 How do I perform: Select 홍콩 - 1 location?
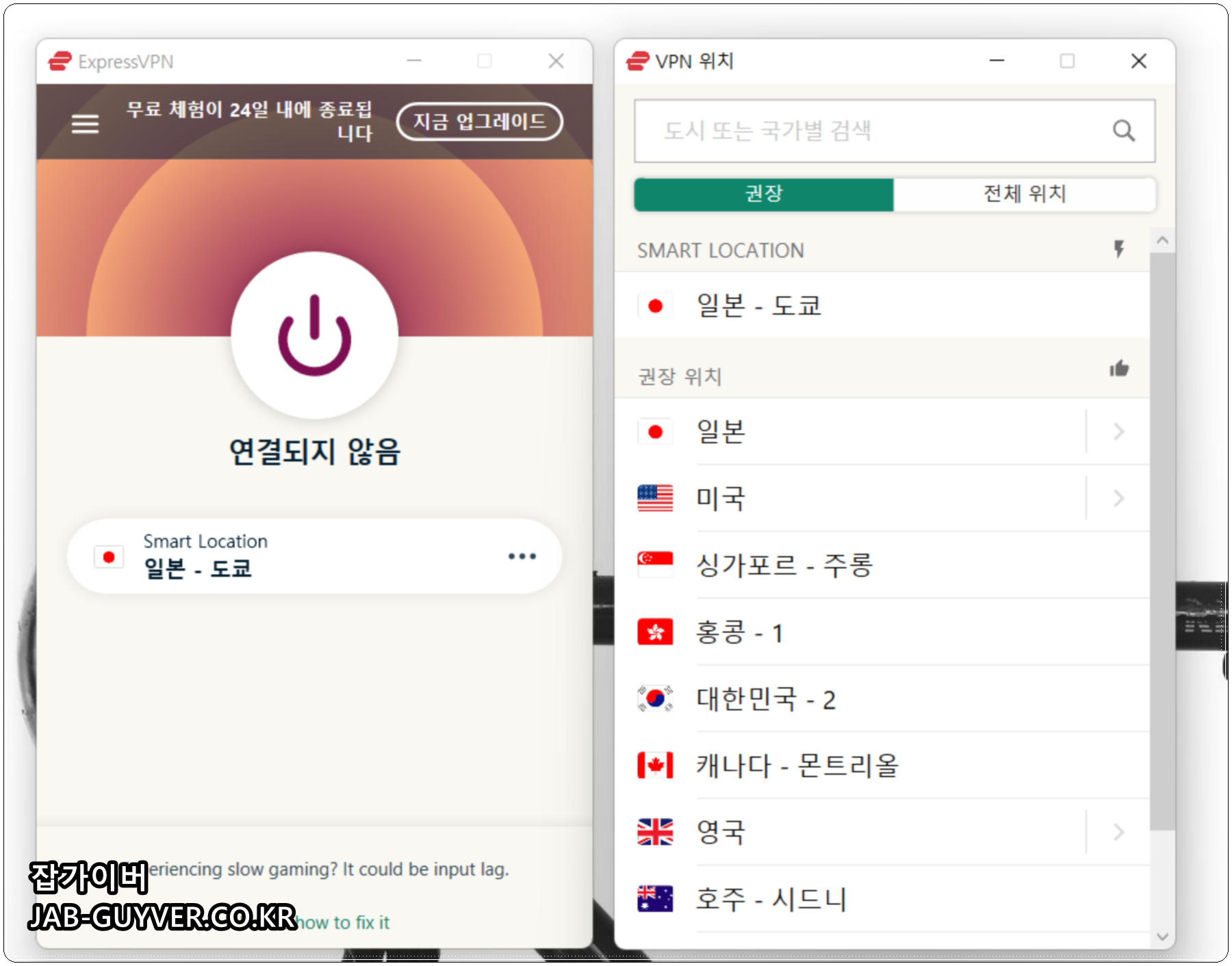(x=882, y=632)
